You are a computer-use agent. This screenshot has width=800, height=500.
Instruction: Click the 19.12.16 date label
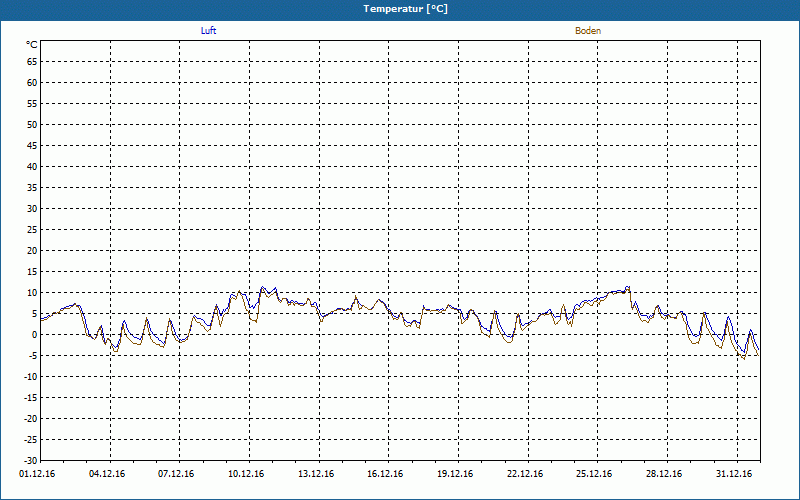[455, 474]
